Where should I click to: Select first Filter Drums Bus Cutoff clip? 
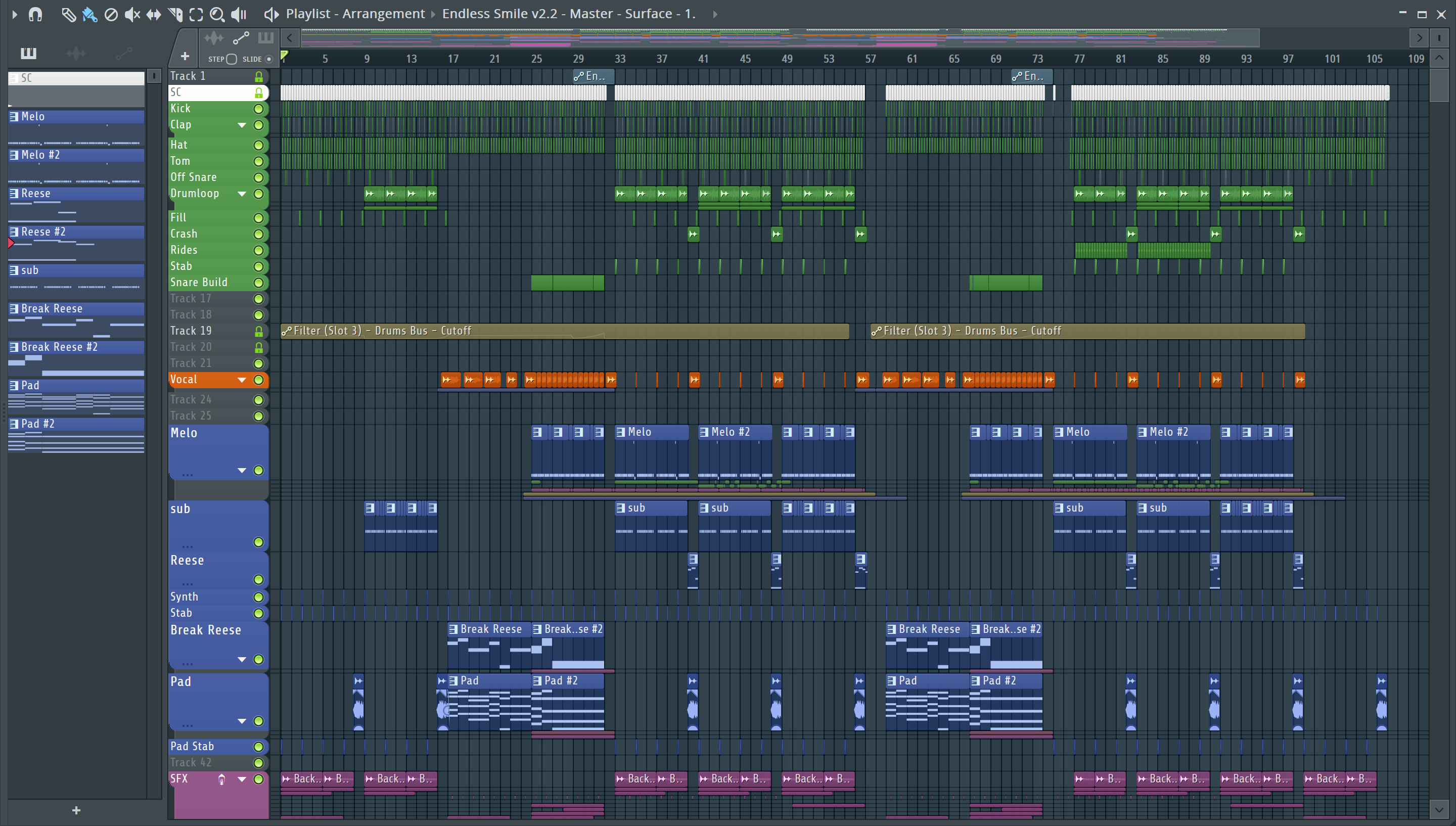point(564,331)
